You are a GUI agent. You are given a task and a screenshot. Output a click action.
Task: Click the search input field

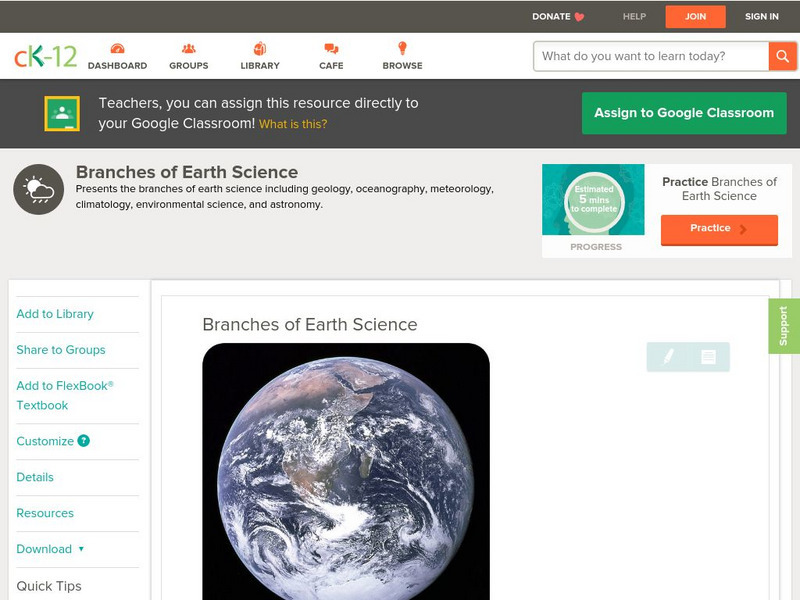click(651, 56)
